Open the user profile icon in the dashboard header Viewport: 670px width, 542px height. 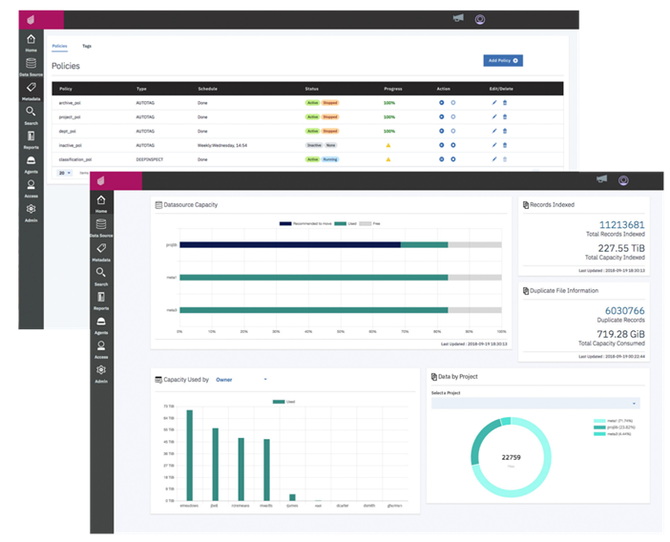623,180
